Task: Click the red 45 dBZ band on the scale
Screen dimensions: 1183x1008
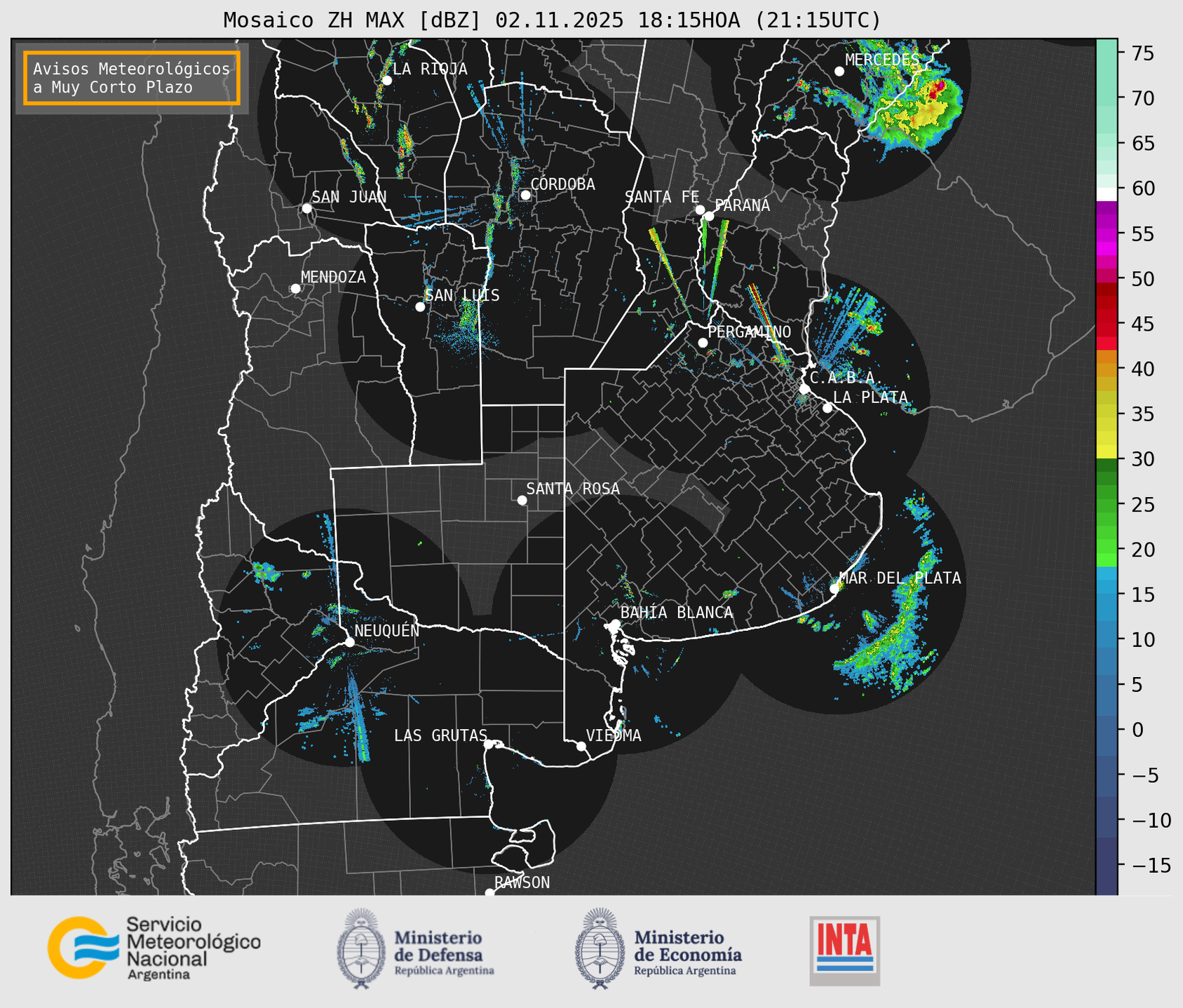Action: 1107,324
